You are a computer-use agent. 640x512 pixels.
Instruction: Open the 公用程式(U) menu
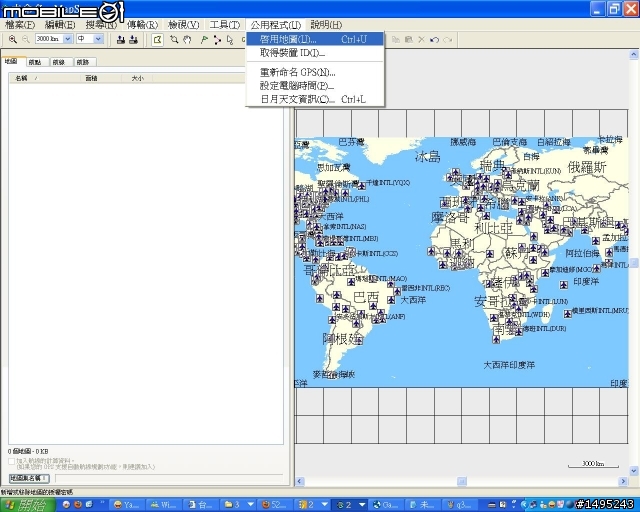point(276,25)
